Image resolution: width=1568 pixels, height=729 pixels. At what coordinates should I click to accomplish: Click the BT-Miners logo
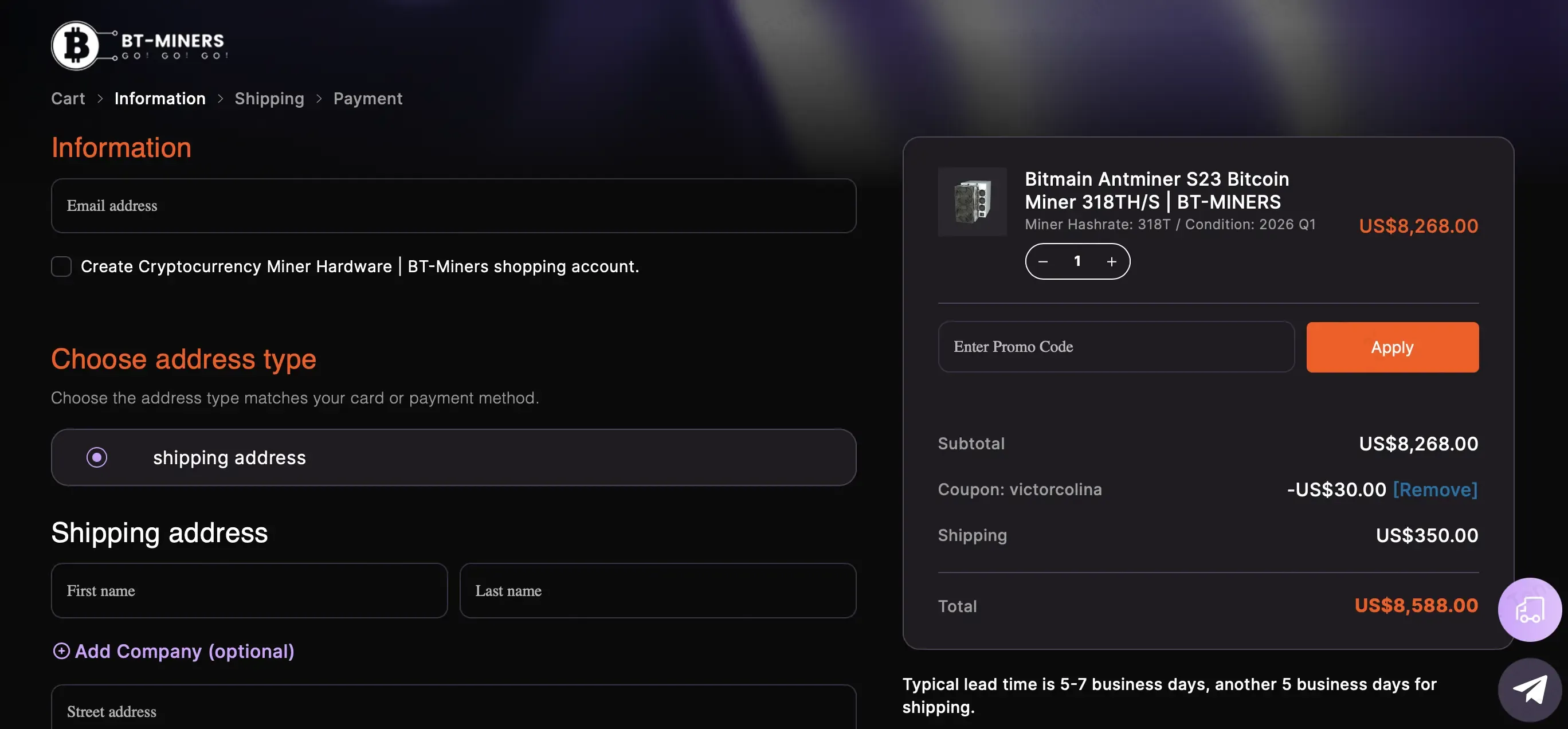pyautogui.click(x=138, y=45)
